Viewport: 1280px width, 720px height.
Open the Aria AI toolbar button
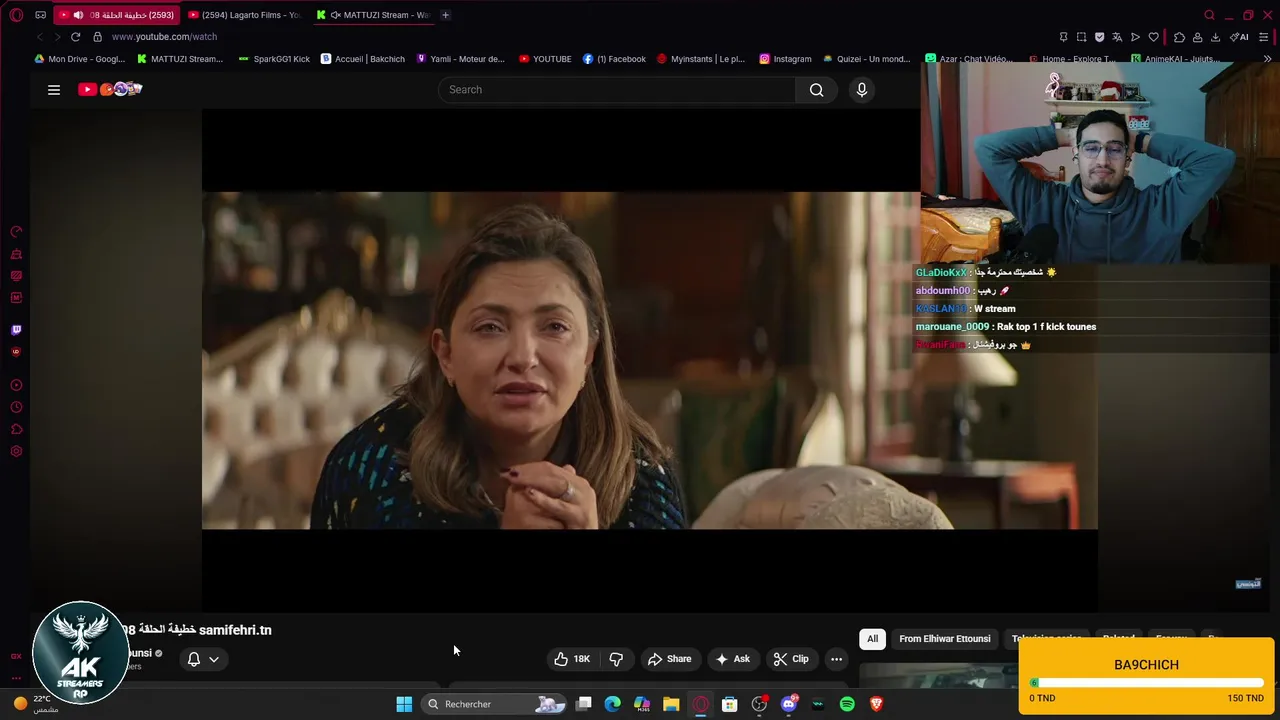point(1239,37)
